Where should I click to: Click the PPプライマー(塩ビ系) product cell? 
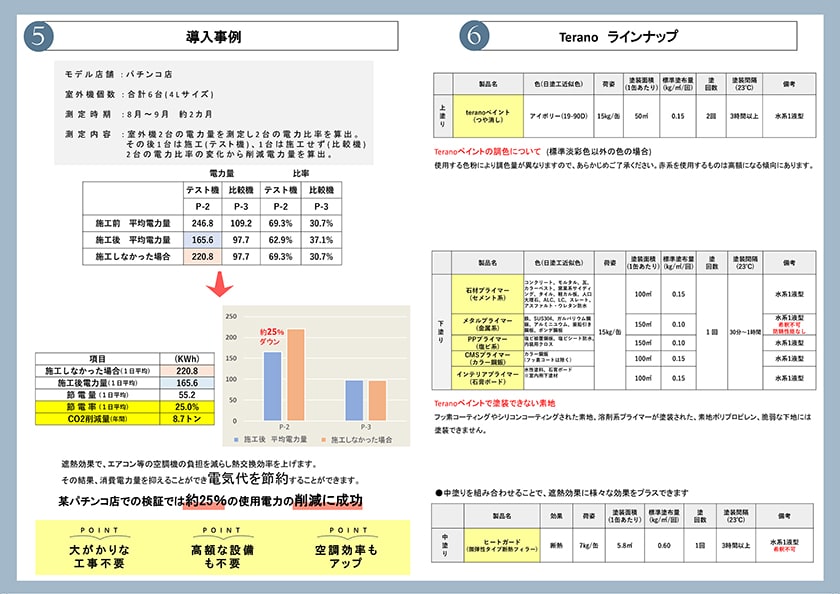pos(488,343)
